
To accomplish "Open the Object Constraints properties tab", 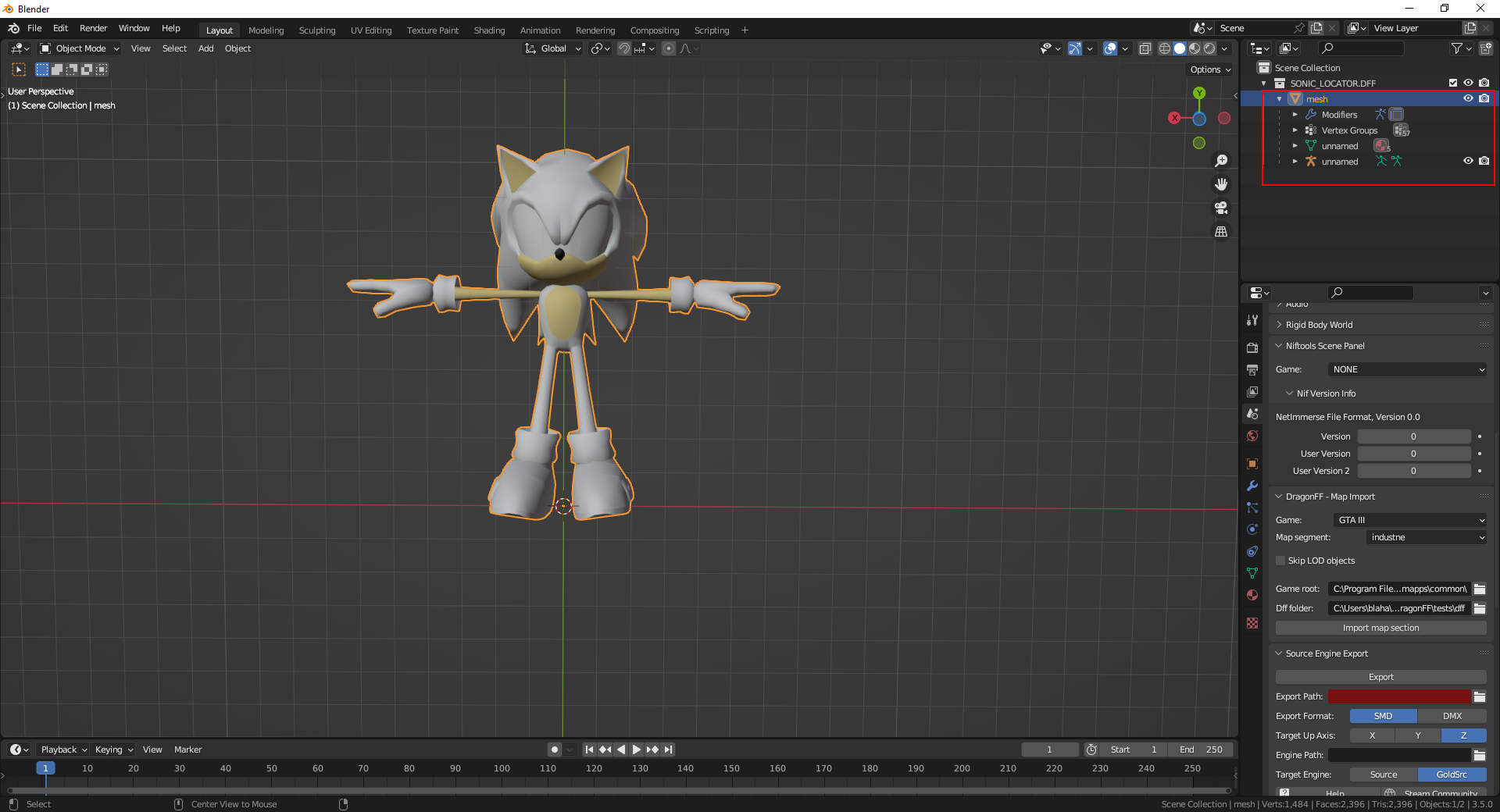I will coord(1252,551).
